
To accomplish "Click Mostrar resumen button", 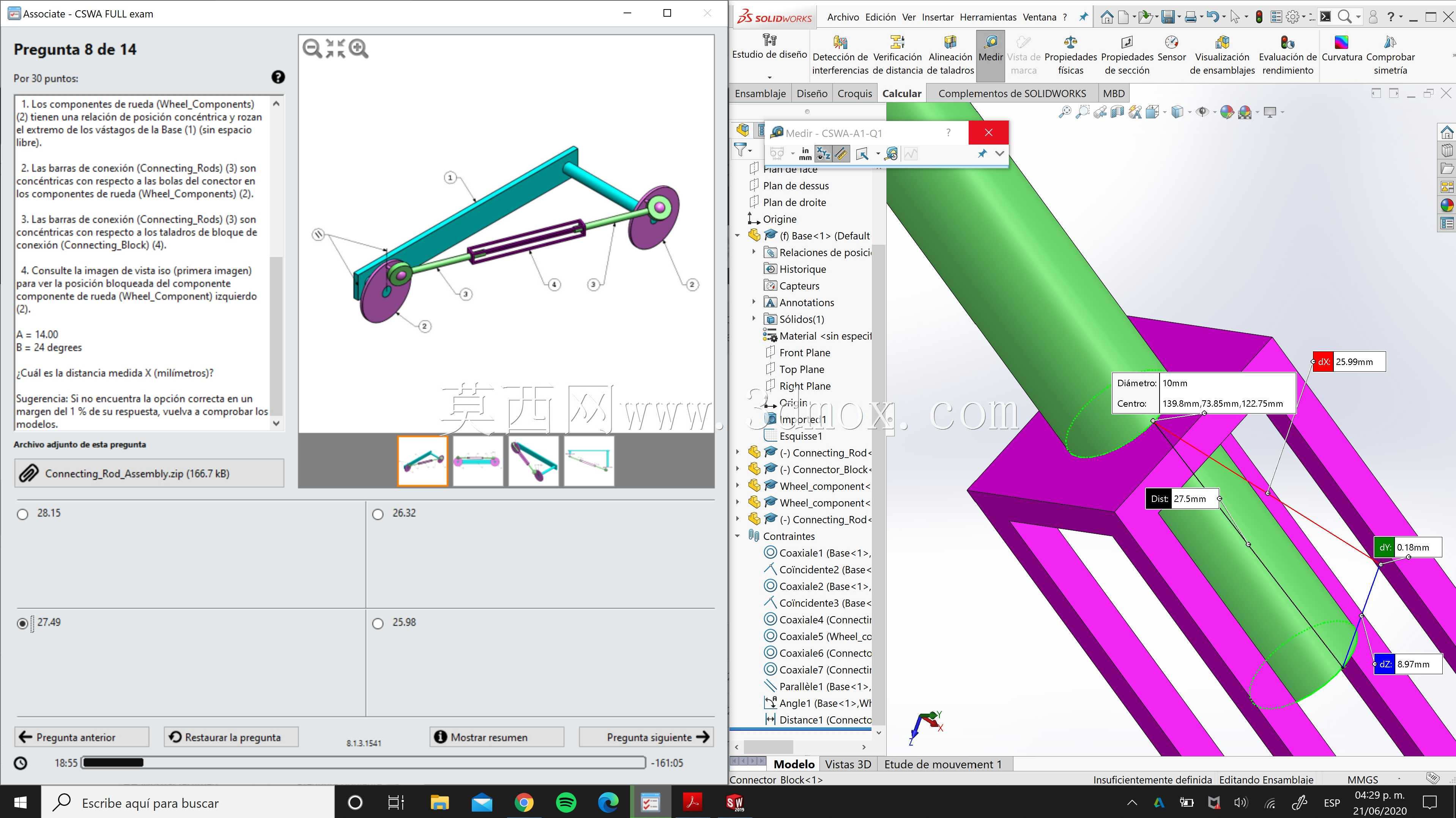I will (497, 737).
